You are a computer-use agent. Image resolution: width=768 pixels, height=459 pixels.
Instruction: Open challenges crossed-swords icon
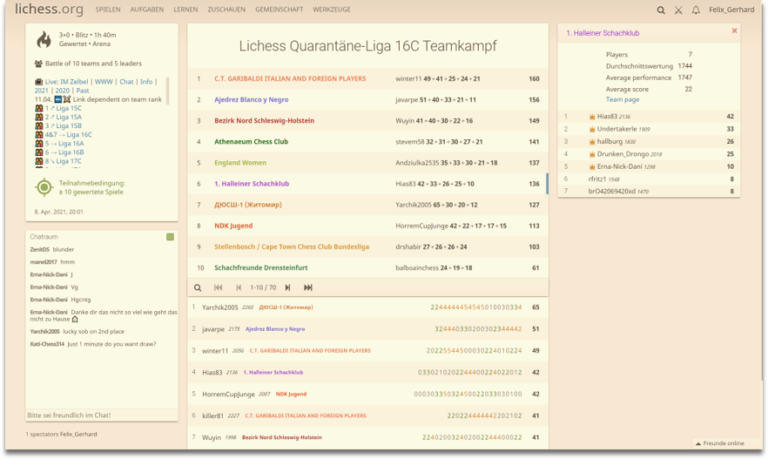tap(678, 10)
